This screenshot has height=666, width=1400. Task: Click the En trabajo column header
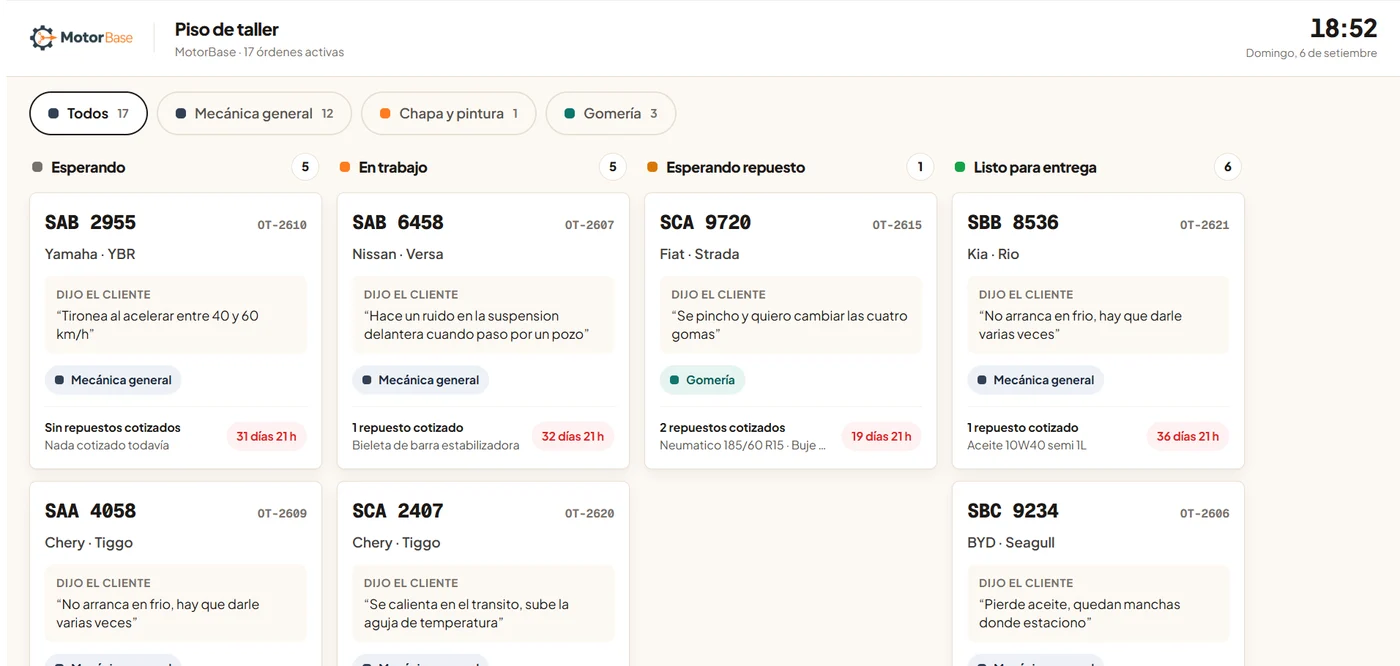(x=393, y=167)
